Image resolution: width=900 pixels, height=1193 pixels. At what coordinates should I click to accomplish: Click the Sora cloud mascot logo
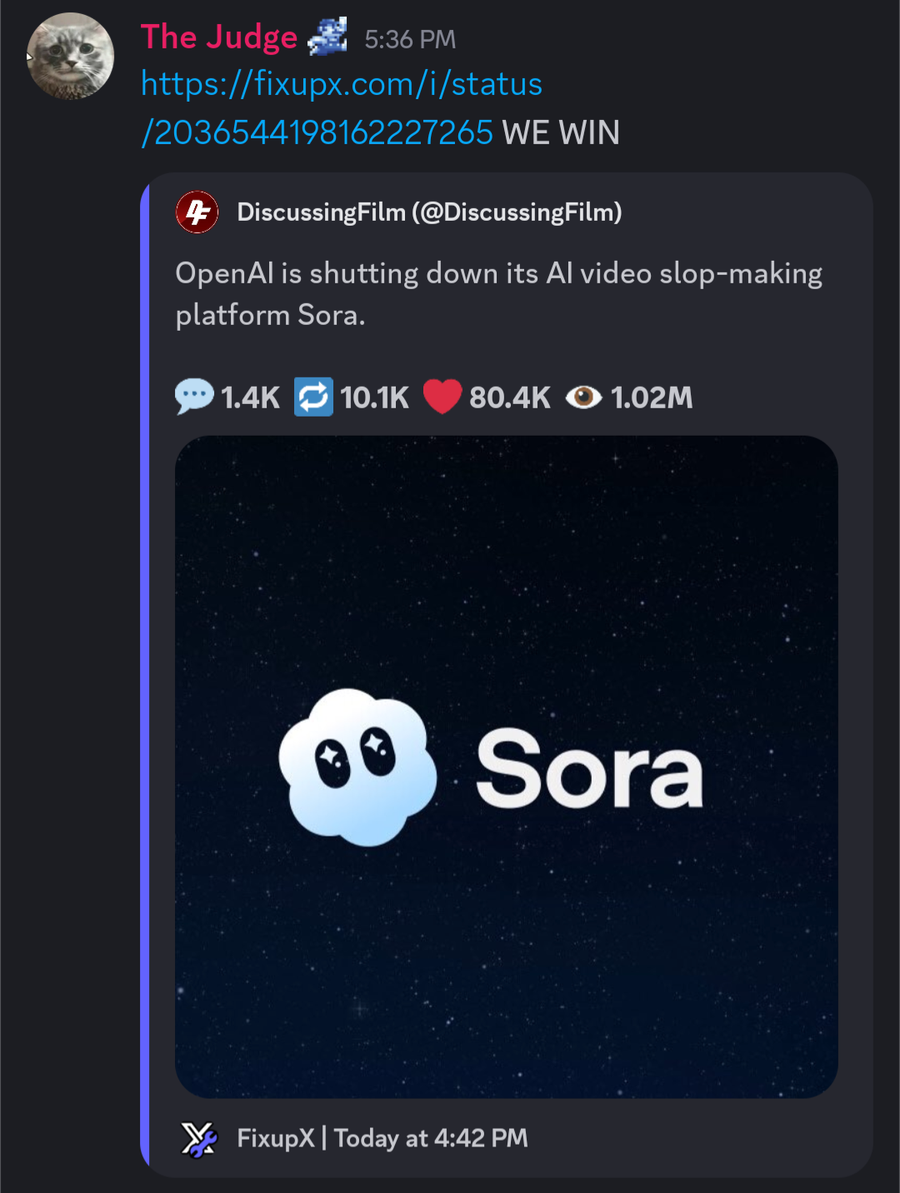(x=357, y=766)
